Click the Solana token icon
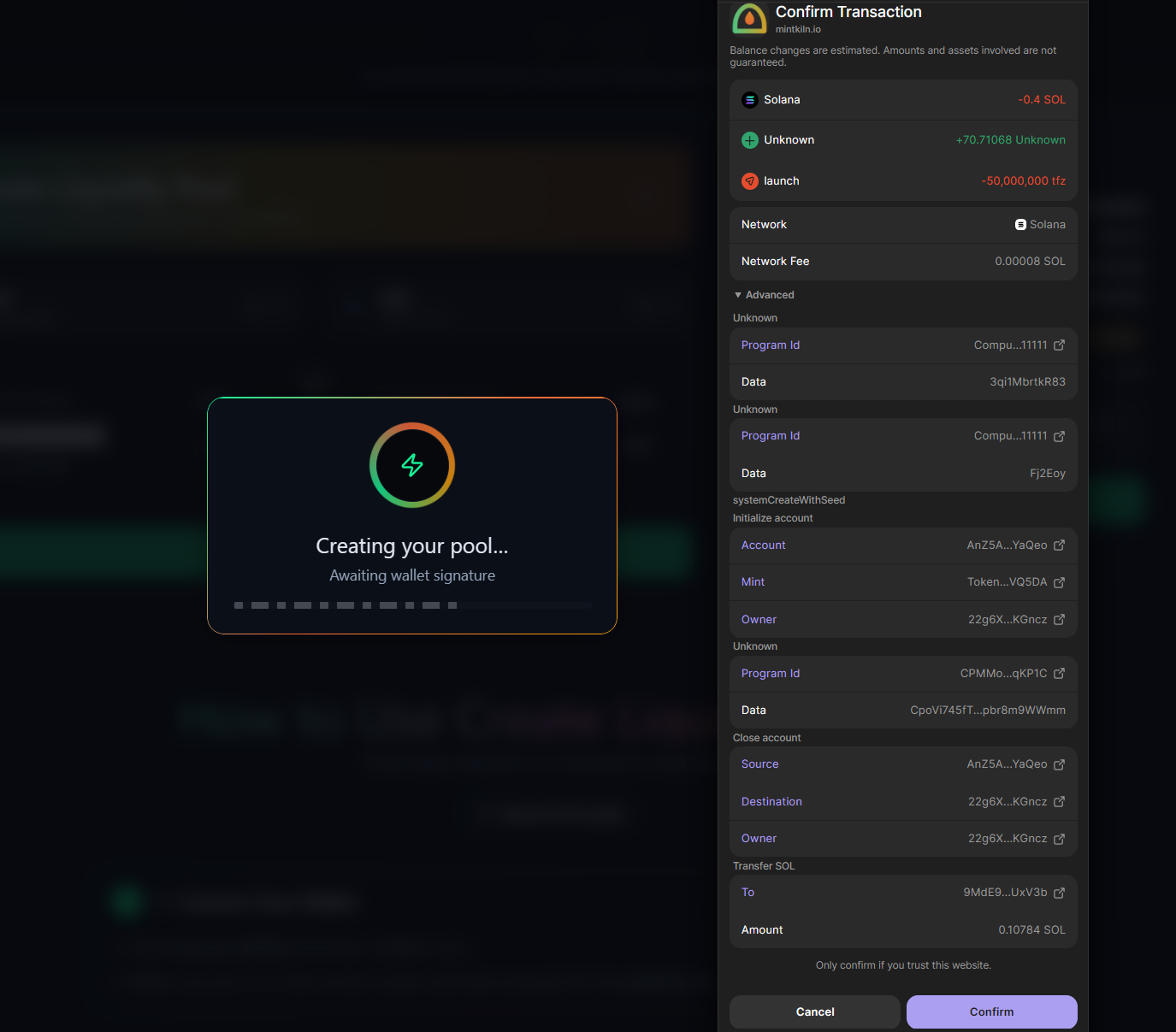 [x=750, y=100]
